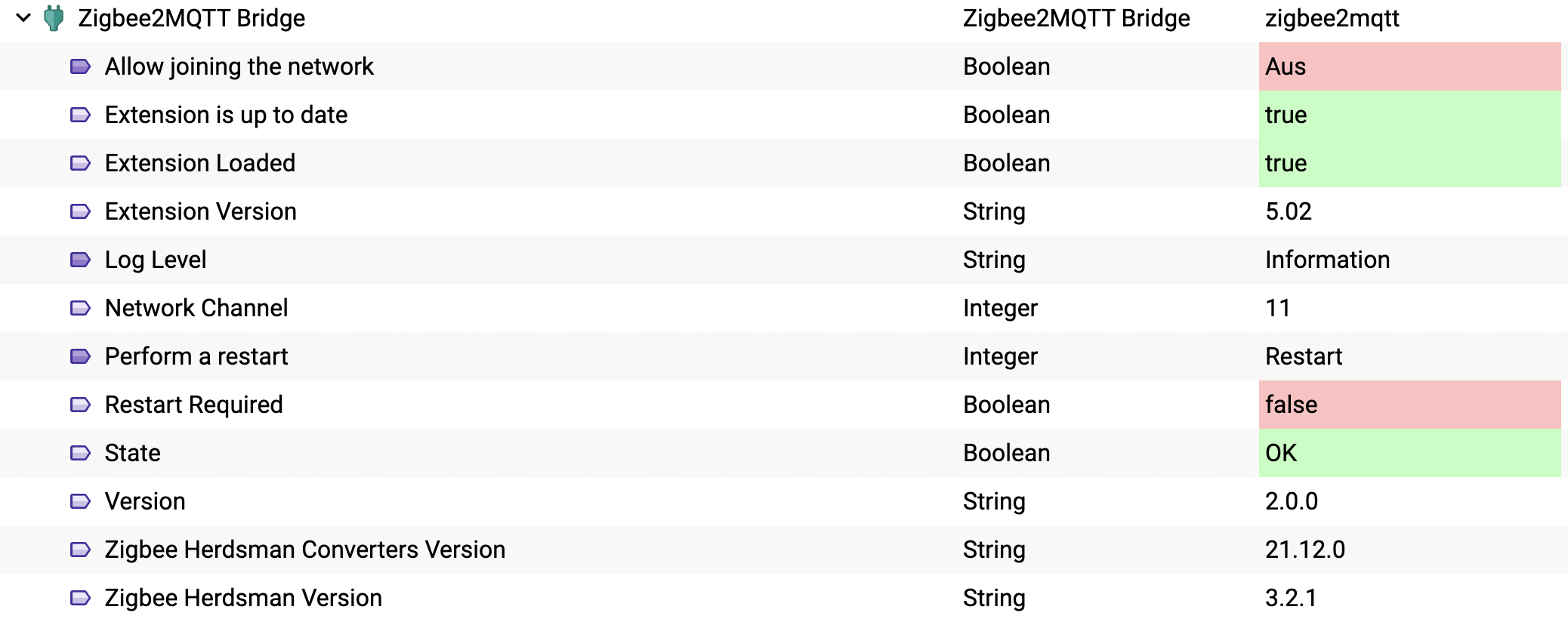Click the green Zigbee2MQTT Bridge device icon
1568x622 pixels.
click(54, 17)
